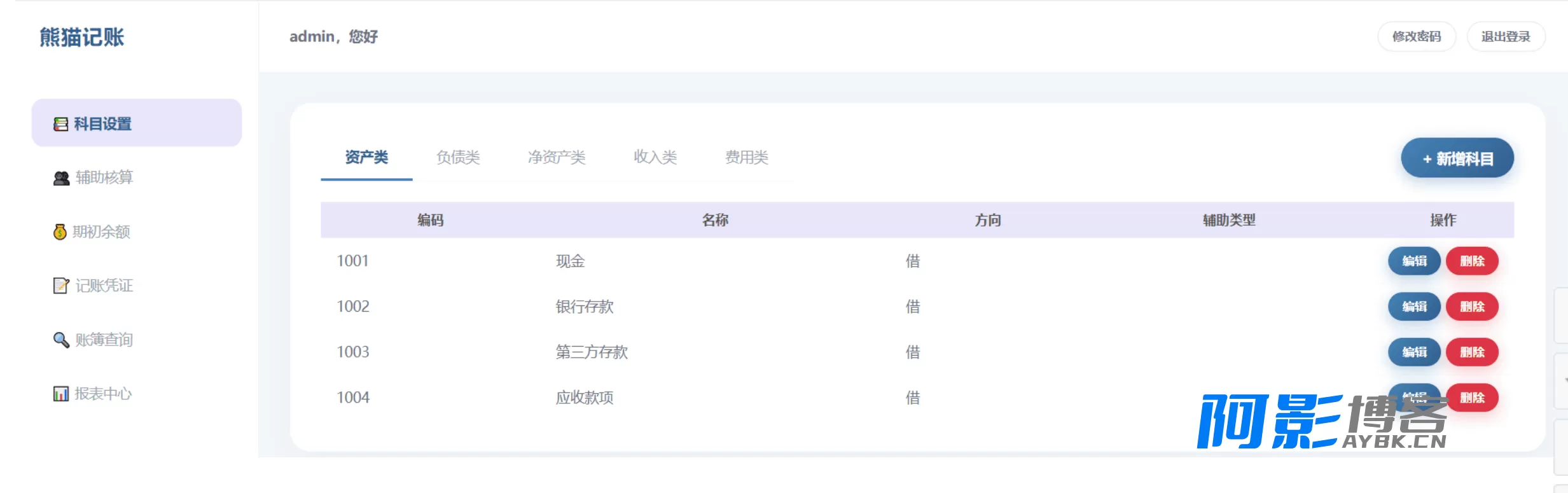Edit the 1001 现金 row

tap(1414, 261)
